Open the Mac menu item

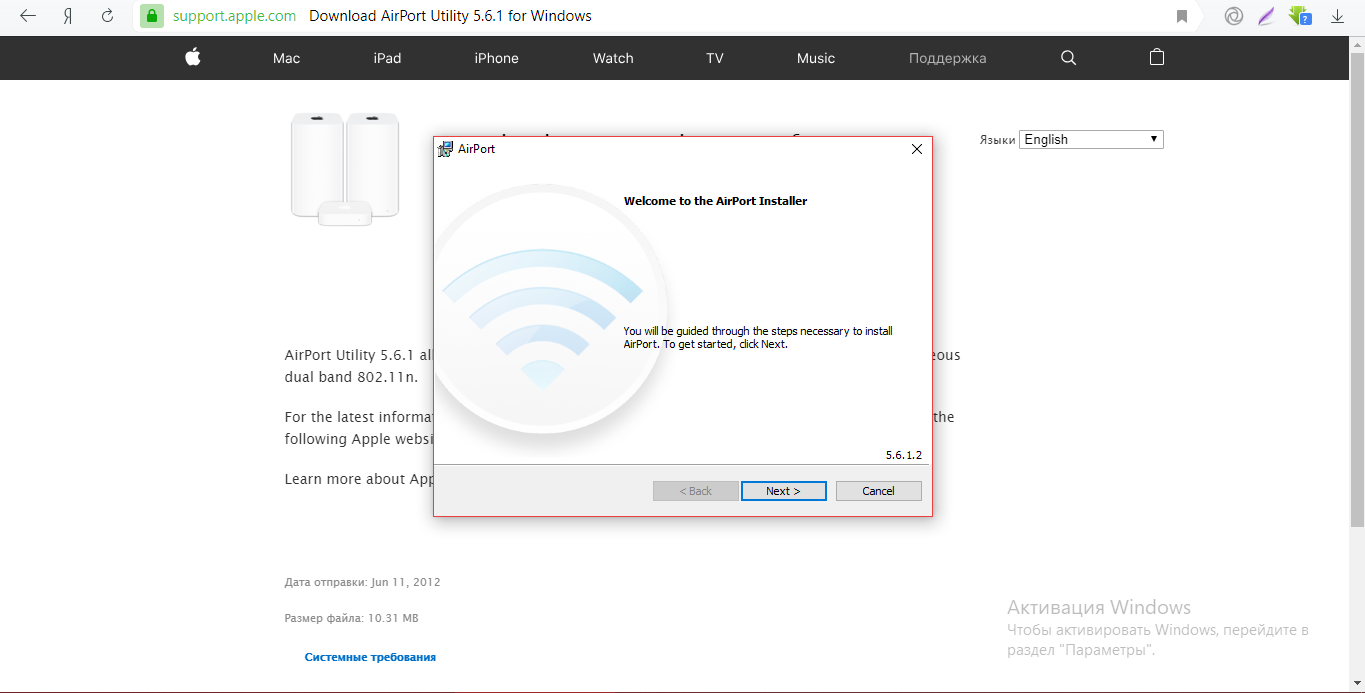[286, 58]
